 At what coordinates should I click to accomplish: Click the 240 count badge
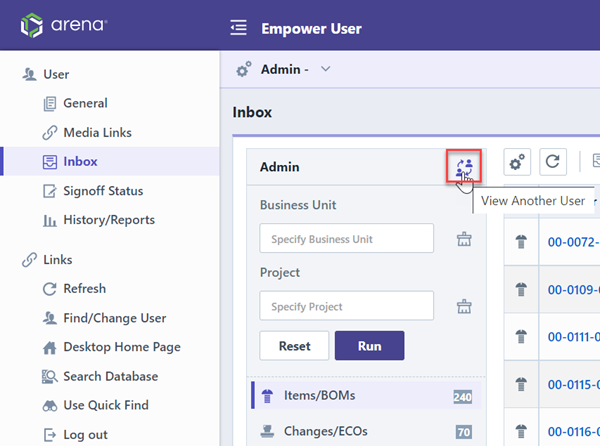pyautogui.click(x=463, y=397)
